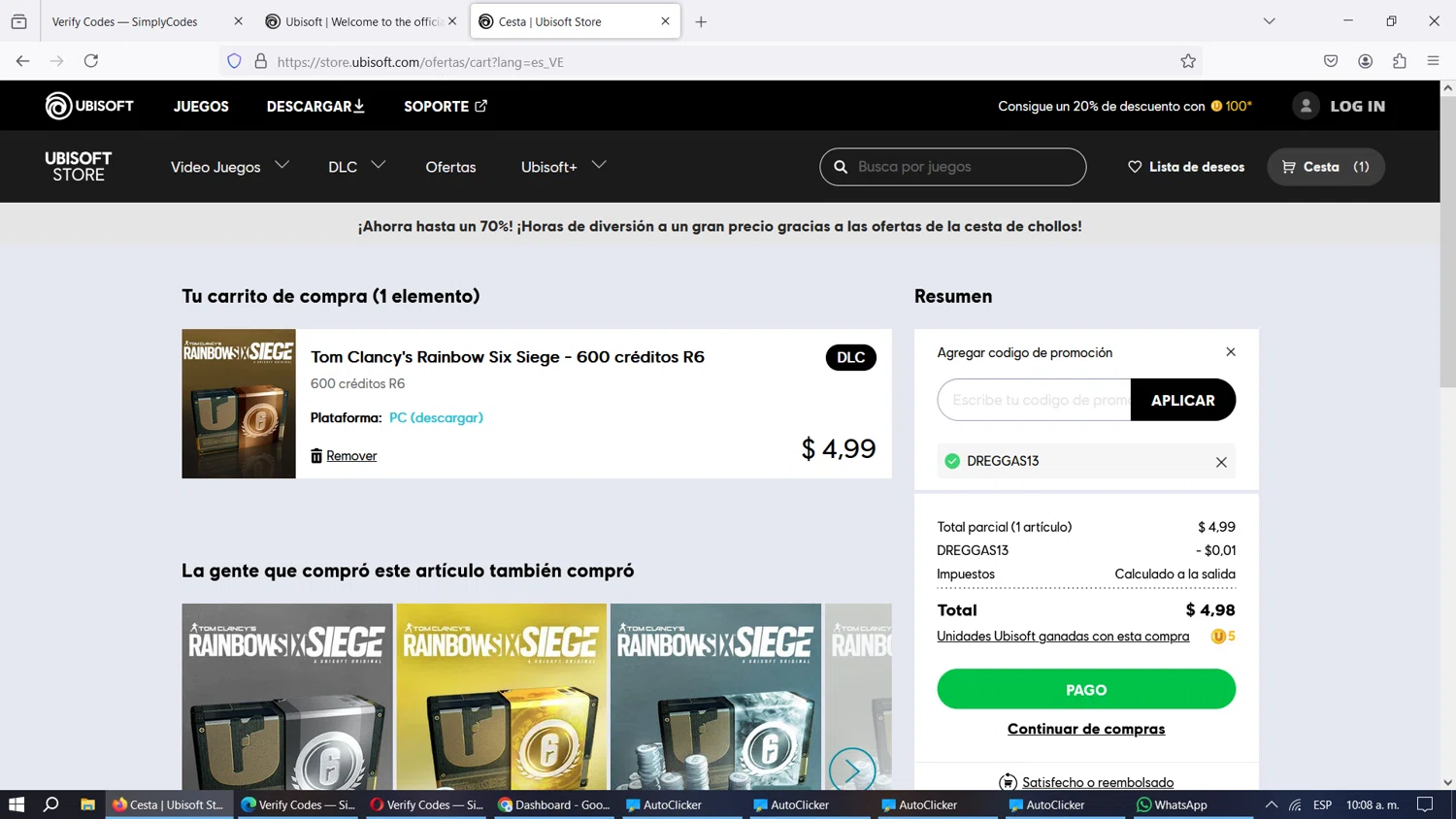The width and height of the screenshot is (1456, 819).
Task: Open product title 600 créditos R6
Action: pyautogui.click(x=508, y=356)
